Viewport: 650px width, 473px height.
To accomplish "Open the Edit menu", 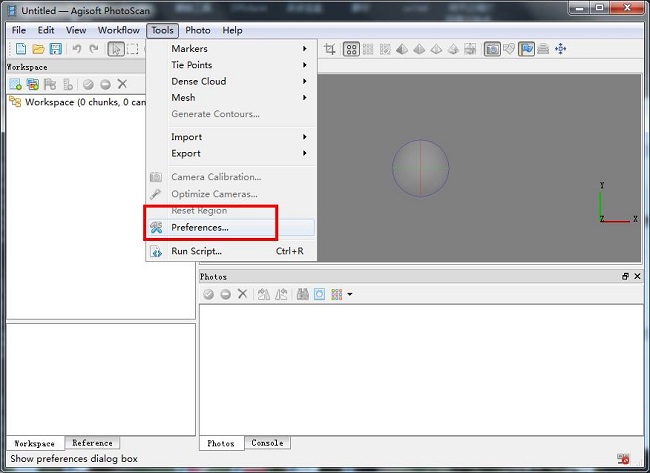I will [46, 30].
